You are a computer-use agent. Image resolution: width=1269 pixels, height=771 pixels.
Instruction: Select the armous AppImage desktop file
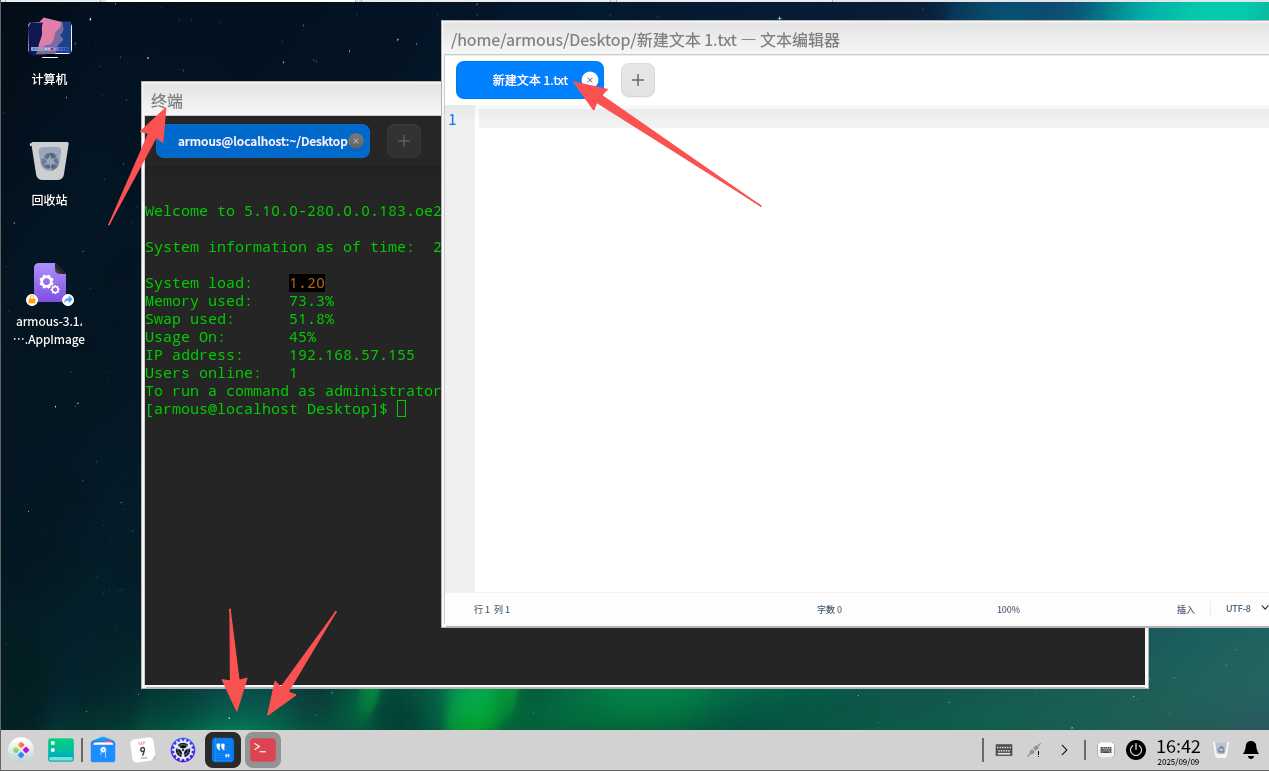(x=50, y=304)
